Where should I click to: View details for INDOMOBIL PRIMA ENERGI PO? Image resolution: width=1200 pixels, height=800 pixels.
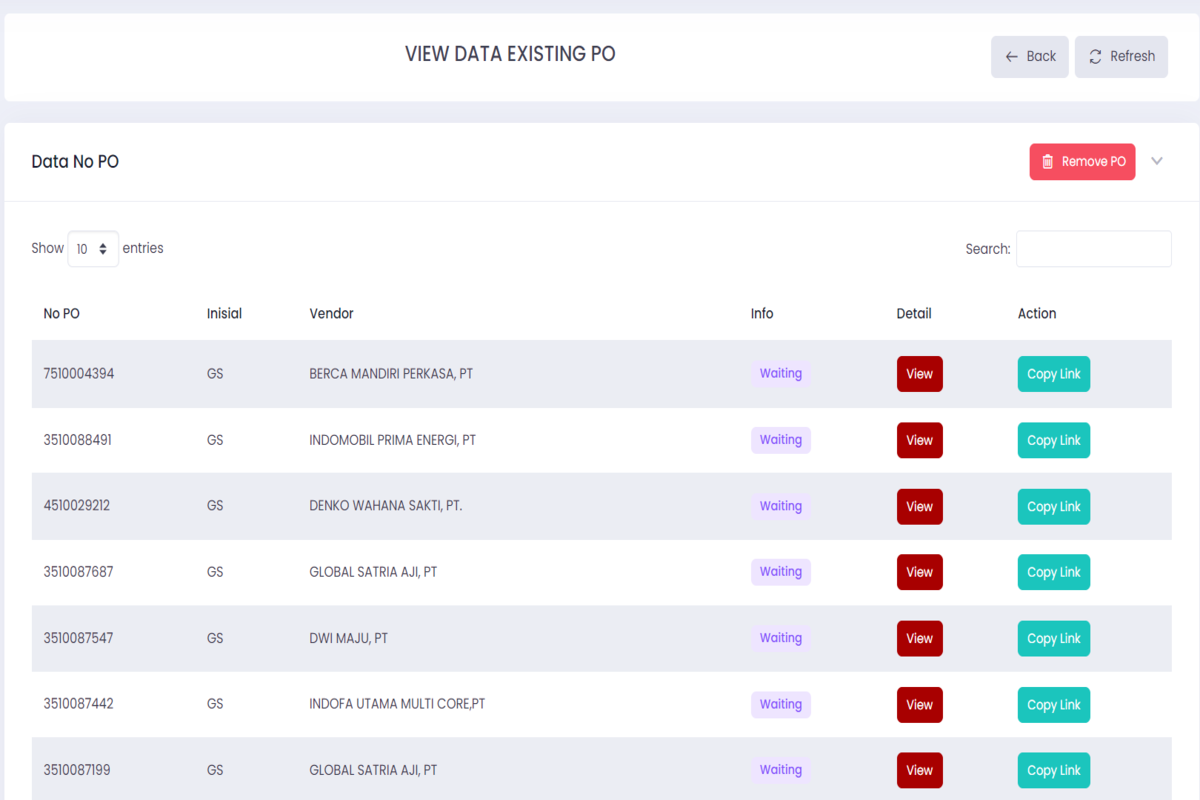click(919, 440)
